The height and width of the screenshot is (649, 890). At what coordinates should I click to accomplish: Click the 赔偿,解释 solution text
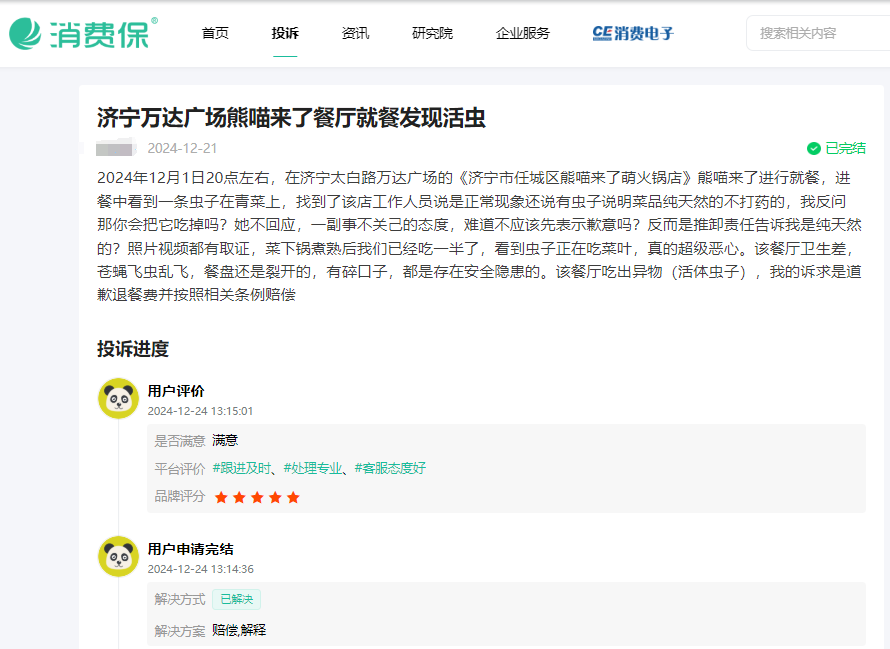(x=239, y=630)
